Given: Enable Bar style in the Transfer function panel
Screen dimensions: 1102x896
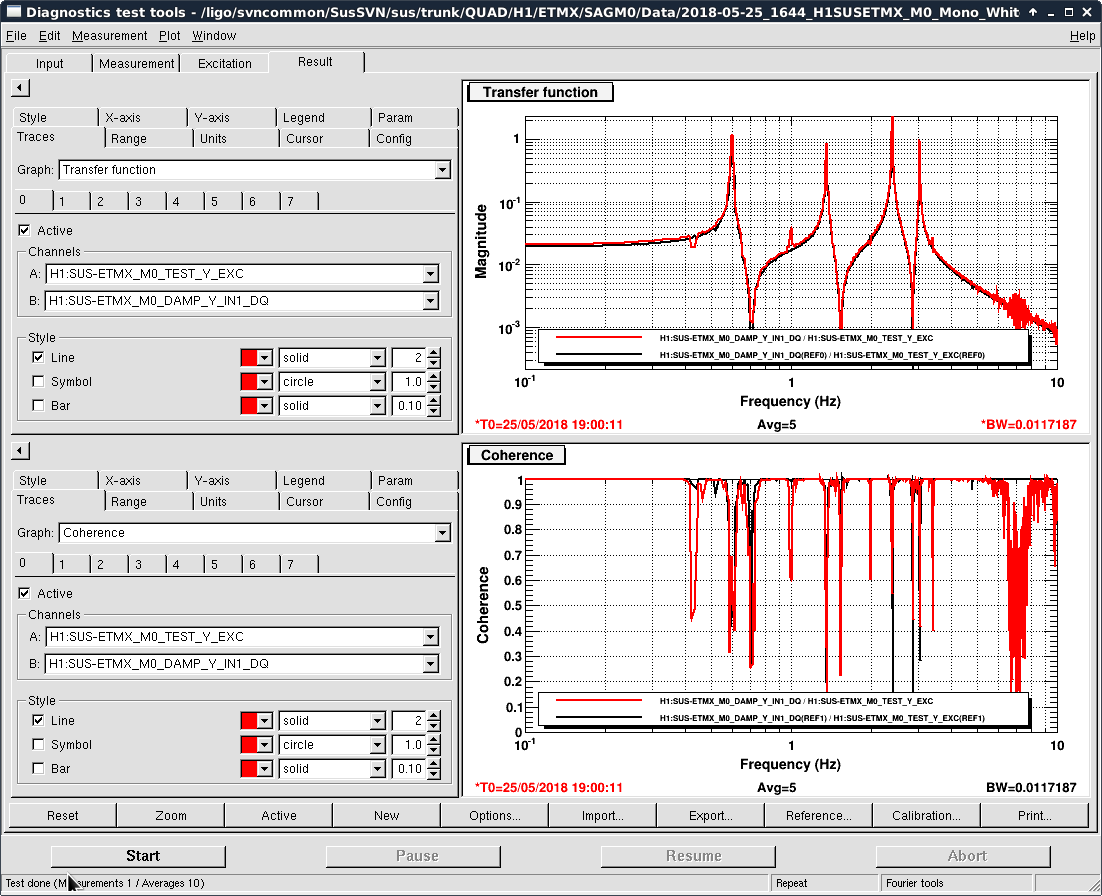Looking at the screenshot, I should [x=38, y=406].
